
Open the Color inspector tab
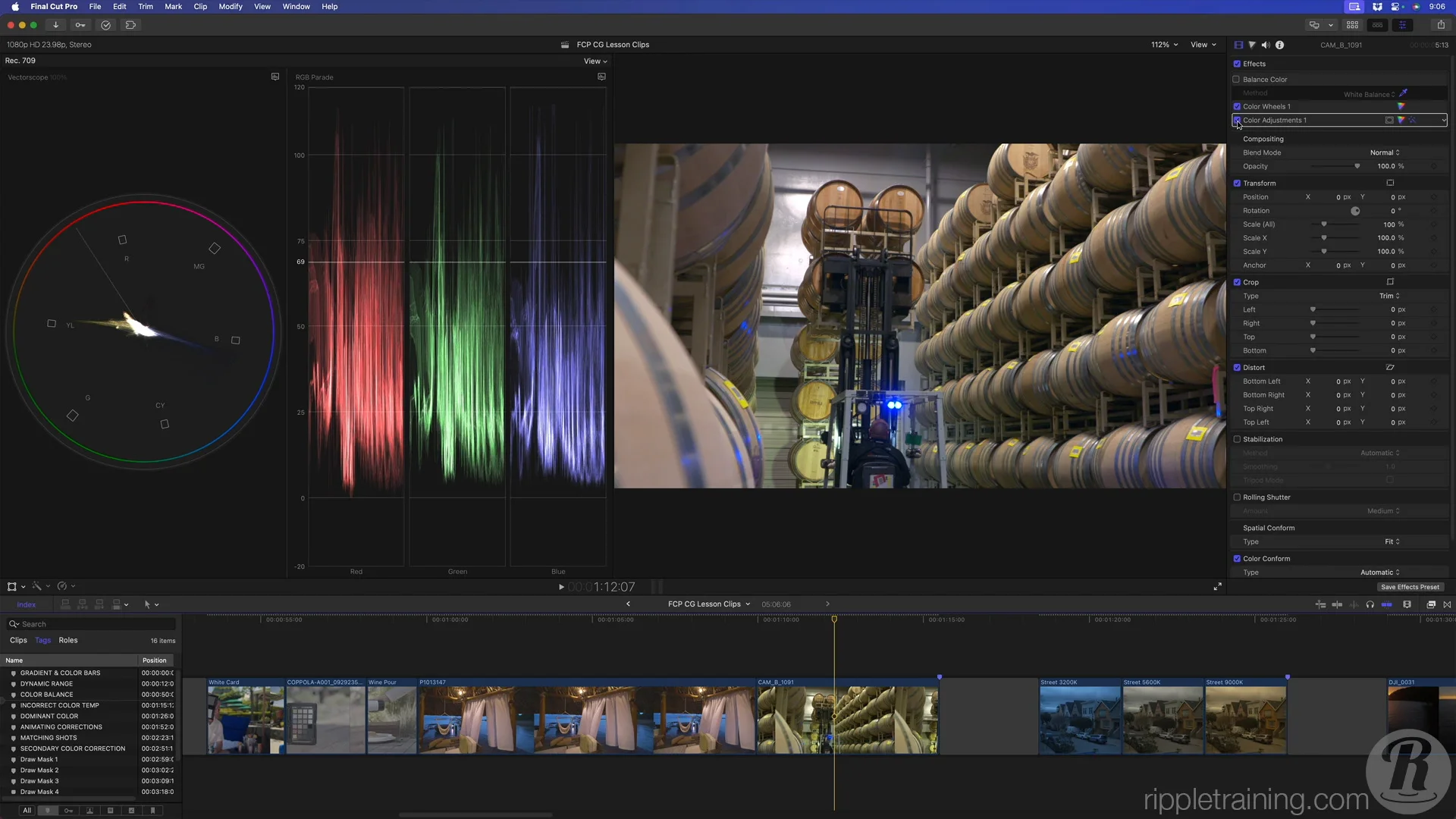[x=1252, y=45]
